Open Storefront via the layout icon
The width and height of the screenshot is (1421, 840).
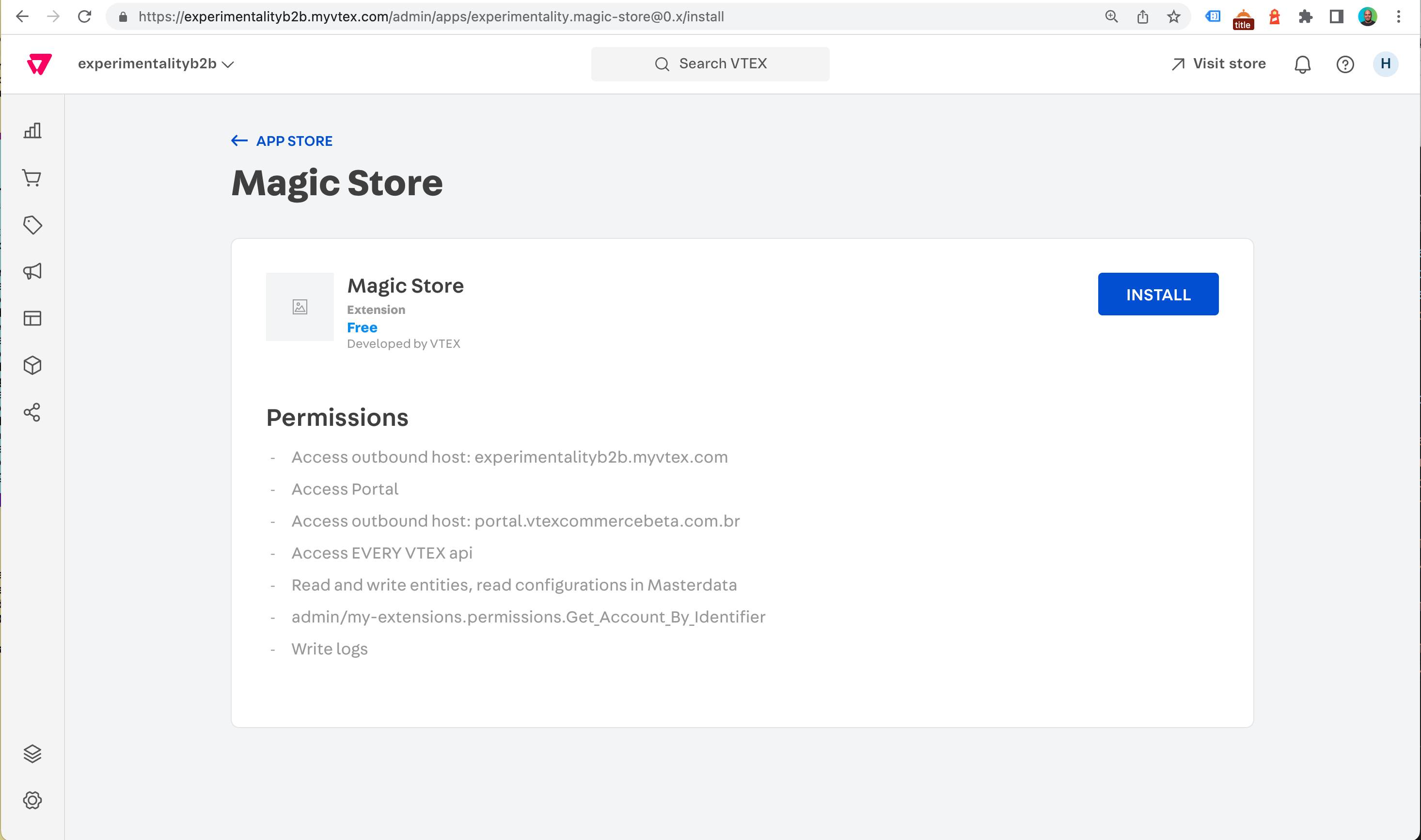[32, 318]
